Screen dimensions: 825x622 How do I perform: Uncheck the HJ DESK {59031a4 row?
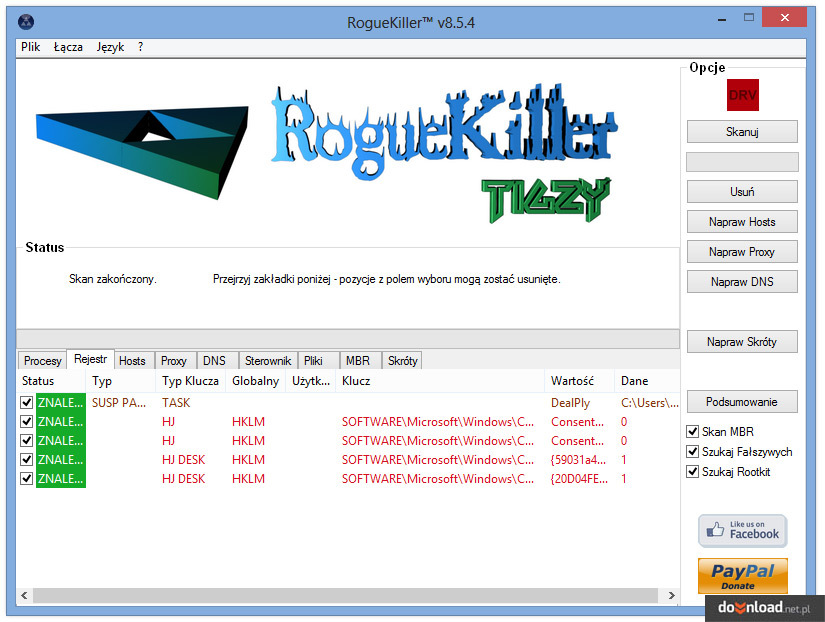coord(26,459)
